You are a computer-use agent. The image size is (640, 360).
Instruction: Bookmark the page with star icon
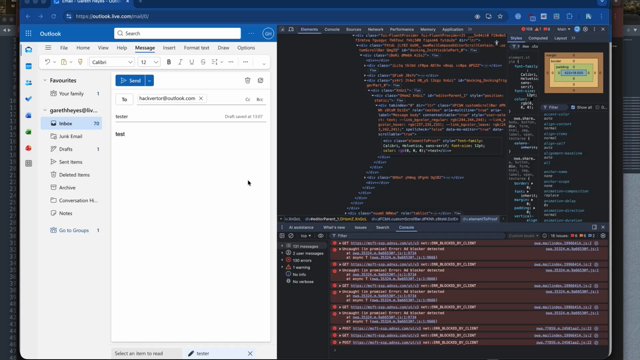click(x=500, y=16)
